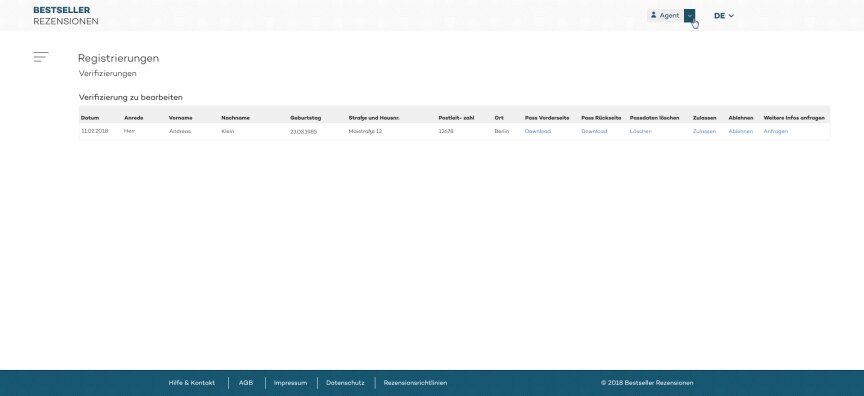864x396 pixels.
Task: Download the Pass Rückseite file
Action: (594, 131)
